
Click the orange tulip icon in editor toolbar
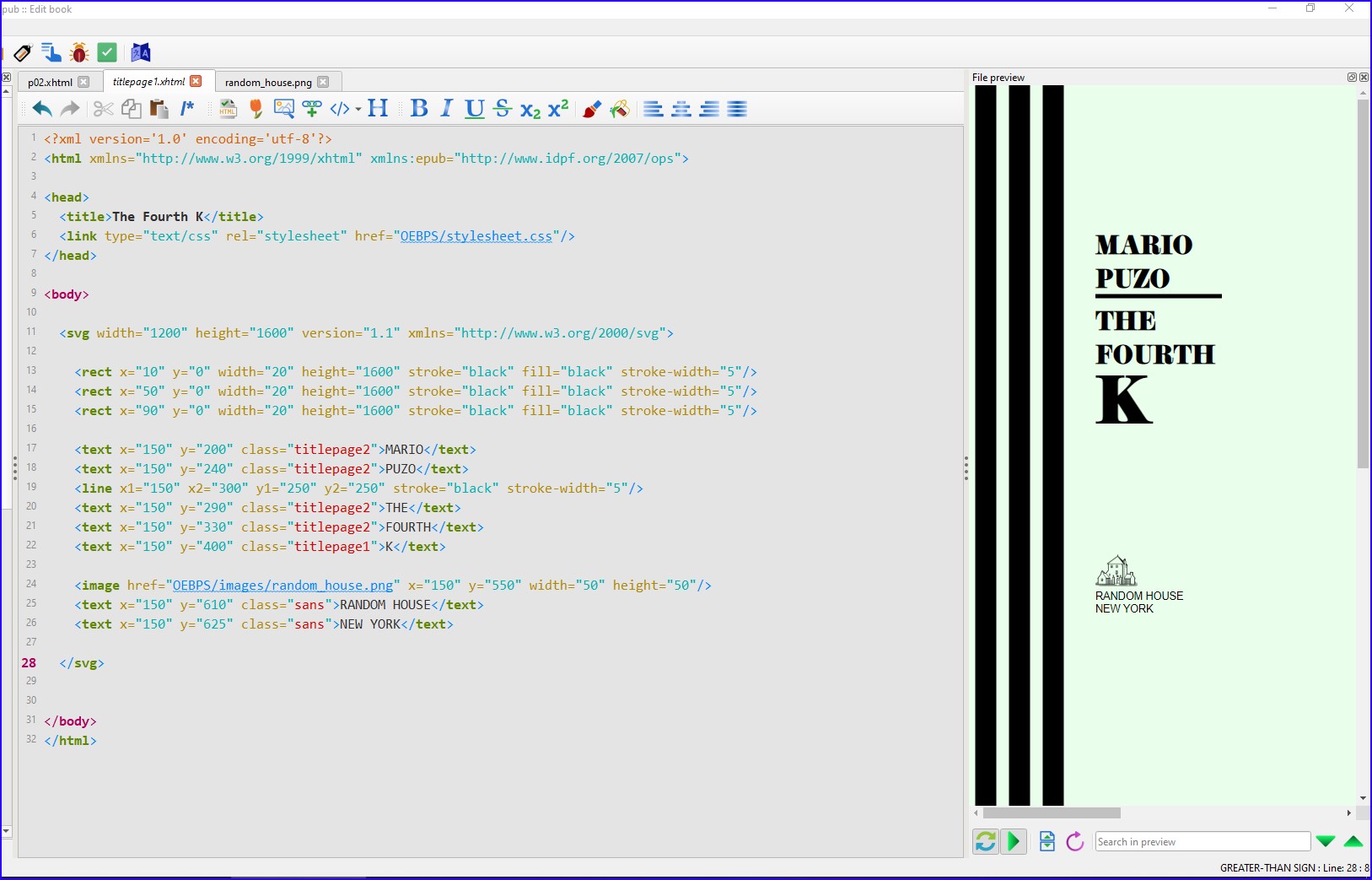tap(256, 109)
